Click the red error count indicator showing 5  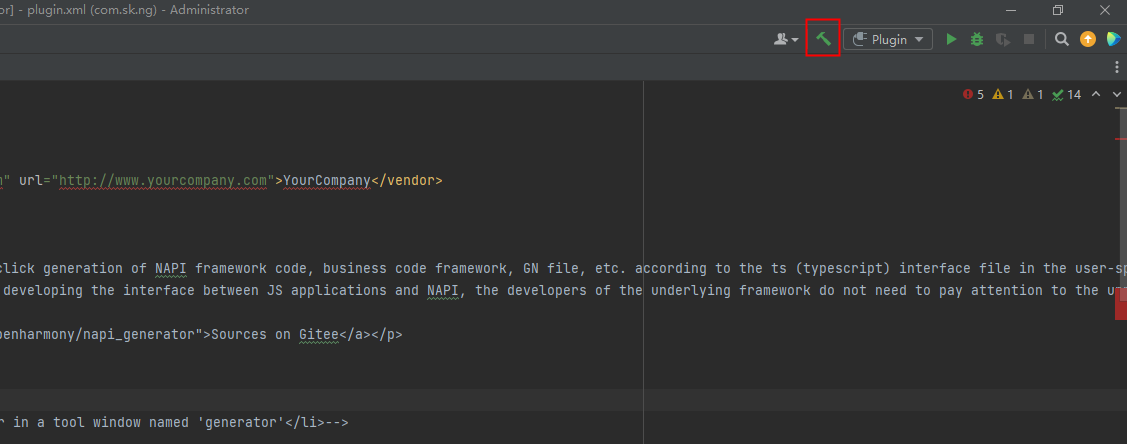click(974, 95)
